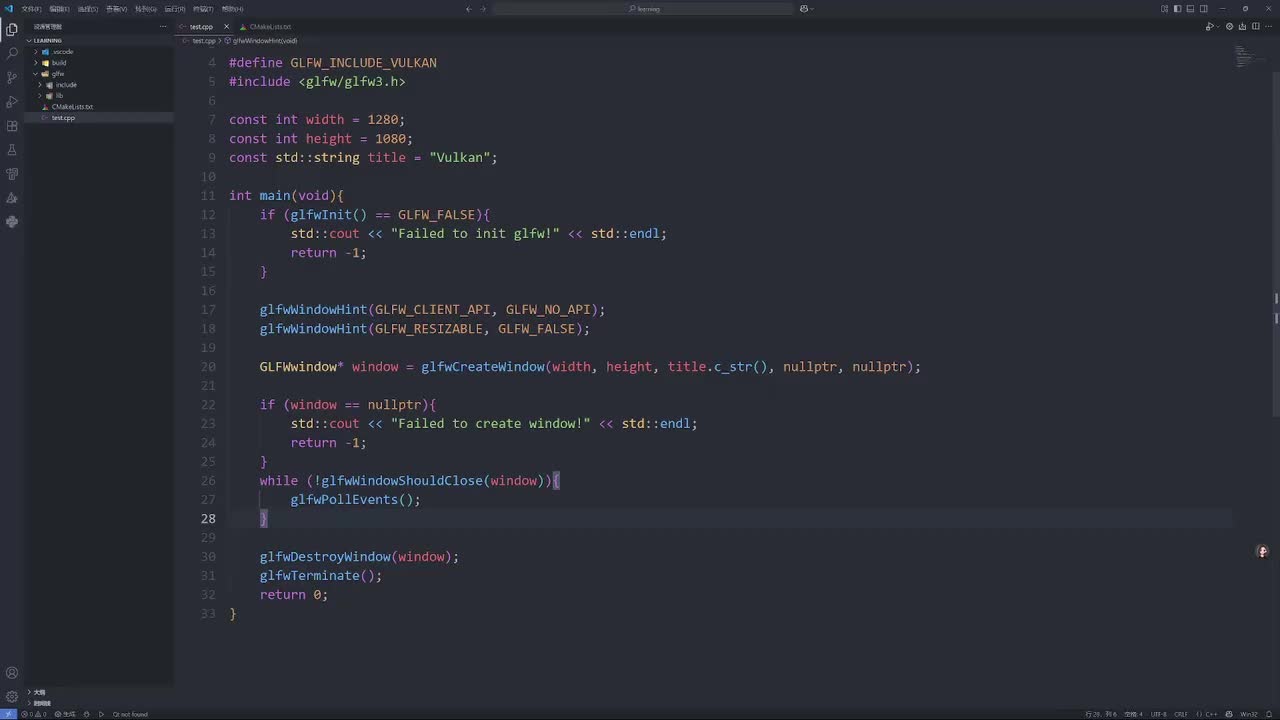Screen dimensions: 1280x720
Task: Click the line and column indicator in status bar
Action: [1100, 714]
